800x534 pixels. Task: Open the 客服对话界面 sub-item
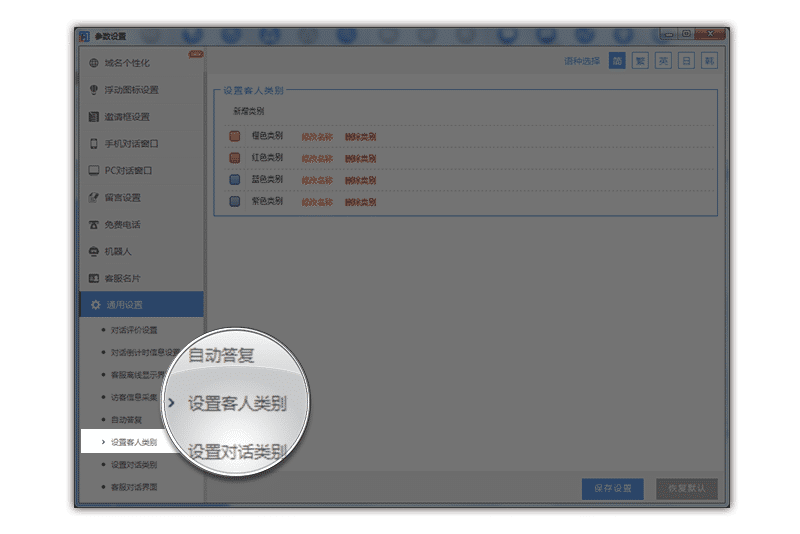coord(134,487)
